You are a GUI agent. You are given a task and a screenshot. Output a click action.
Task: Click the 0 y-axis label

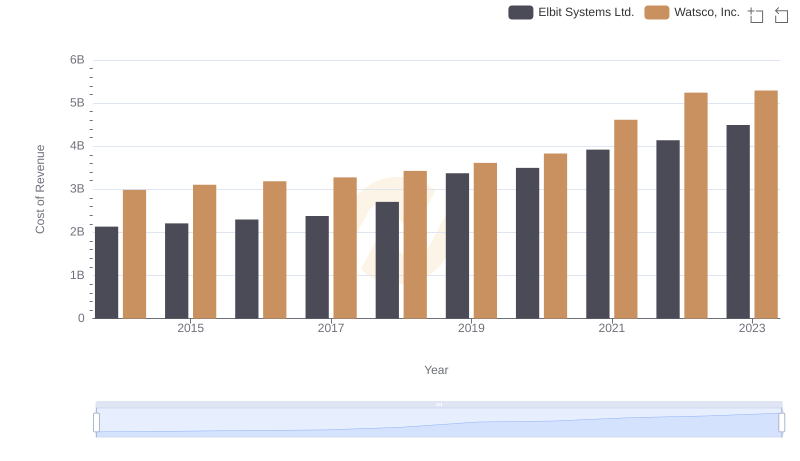[x=81, y=318]
